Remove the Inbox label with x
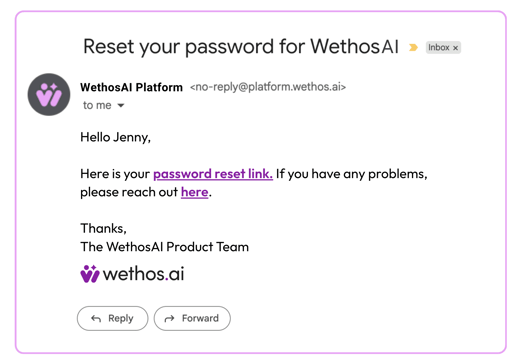525x364 pixels. [x=455, y=48]
